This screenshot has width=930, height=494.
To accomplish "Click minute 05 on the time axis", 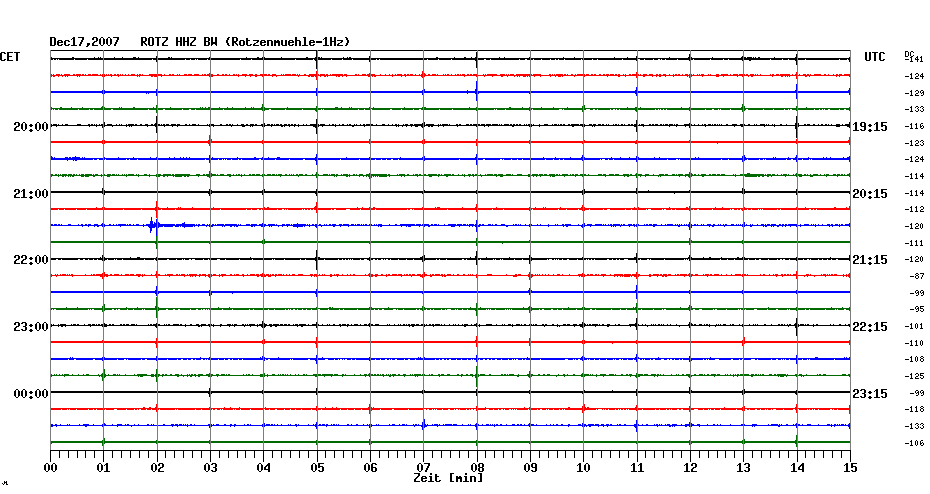I will coord(317,468).
